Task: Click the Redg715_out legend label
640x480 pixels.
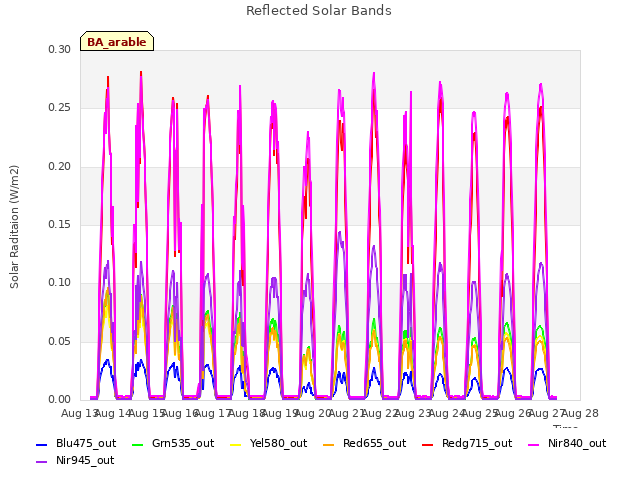Action: [x=477, y=443]
